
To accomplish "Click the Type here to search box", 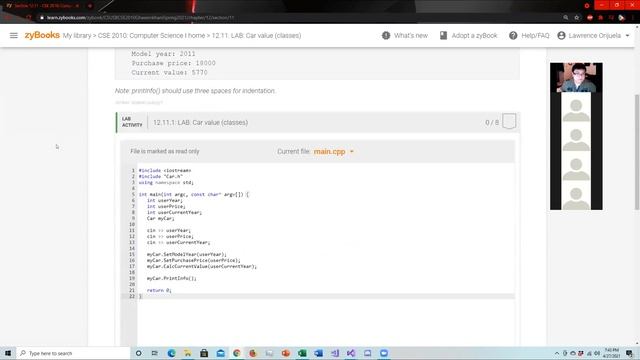I will point(73,353).
